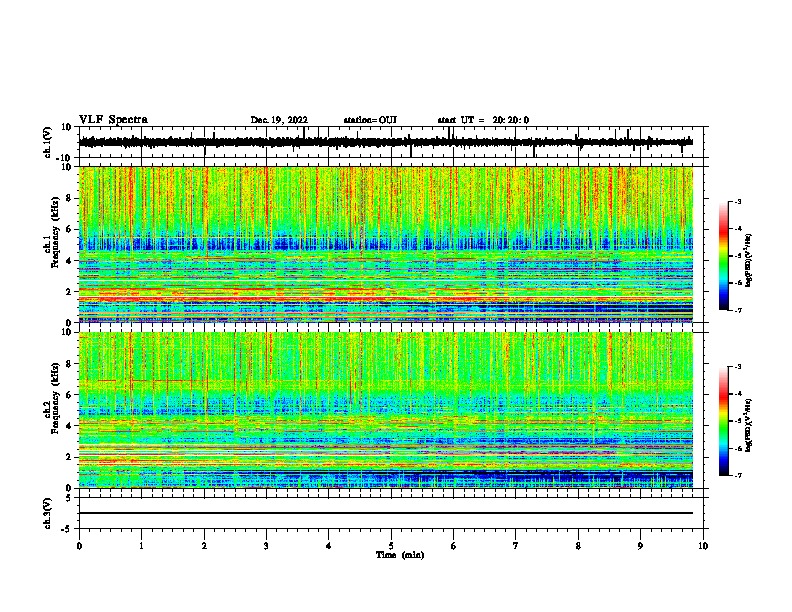Click the "ch.3(V)" axis label
The image size is (792, 612).
pyautogui.click(x=48, y=513)
